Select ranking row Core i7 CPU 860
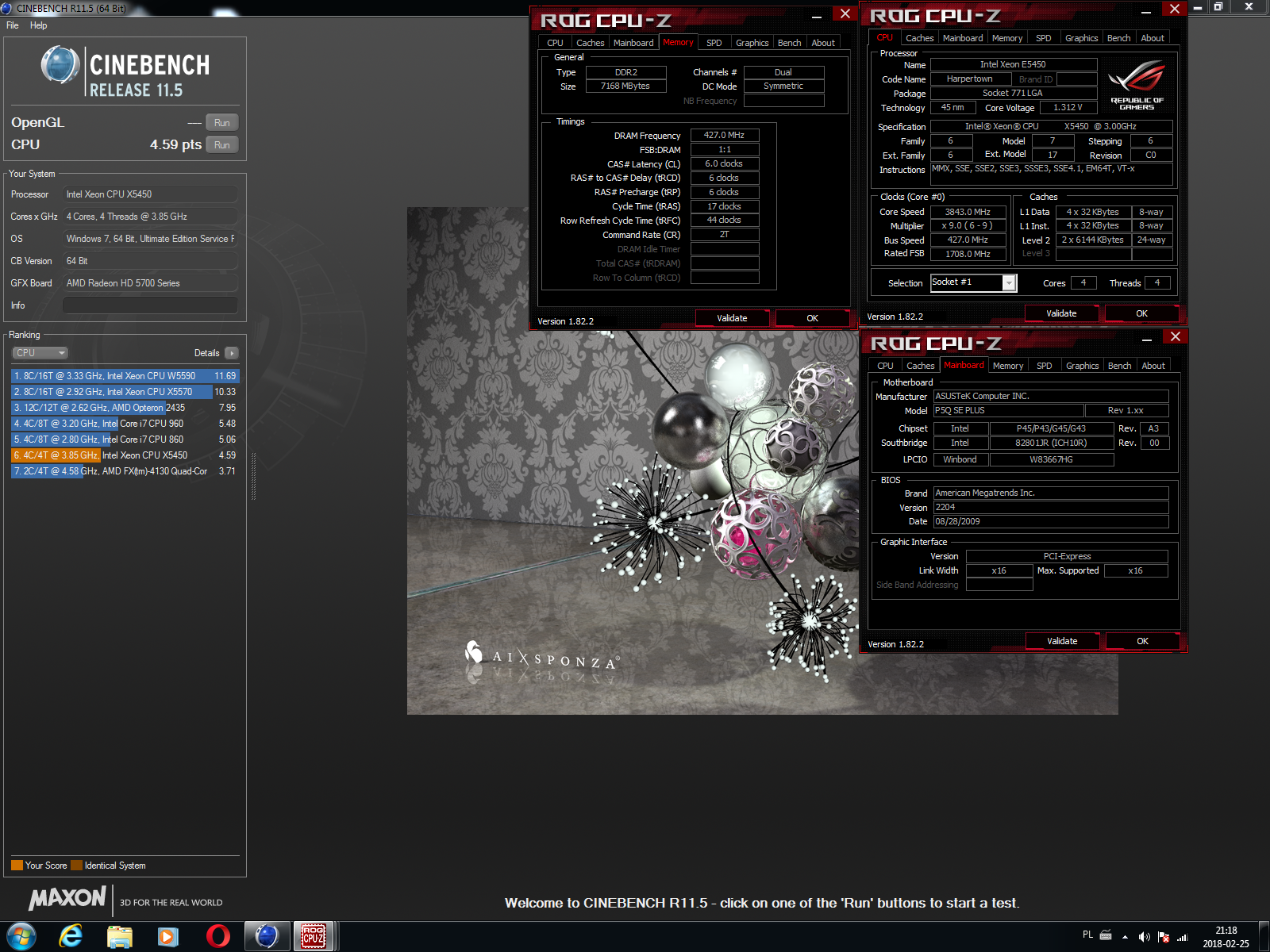 click(125, 440)
